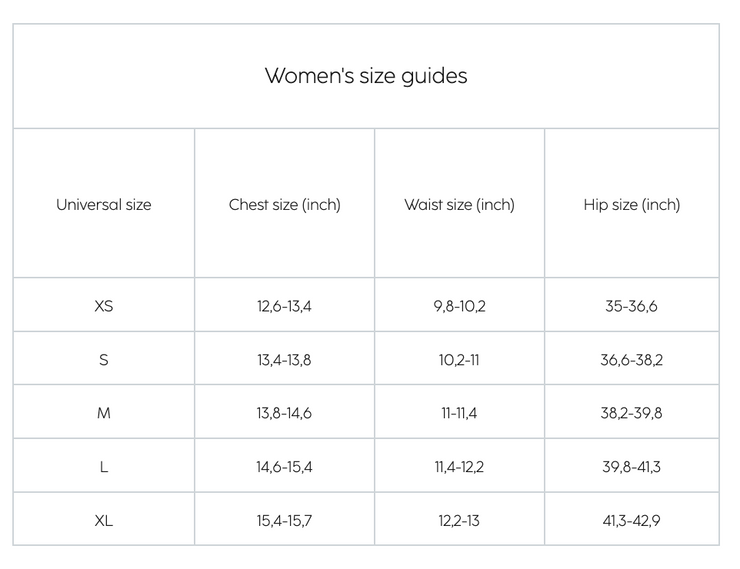This screenshot has width=740, height=569.
Task: Click the Women's size guides title
Action: coord(366,76)
